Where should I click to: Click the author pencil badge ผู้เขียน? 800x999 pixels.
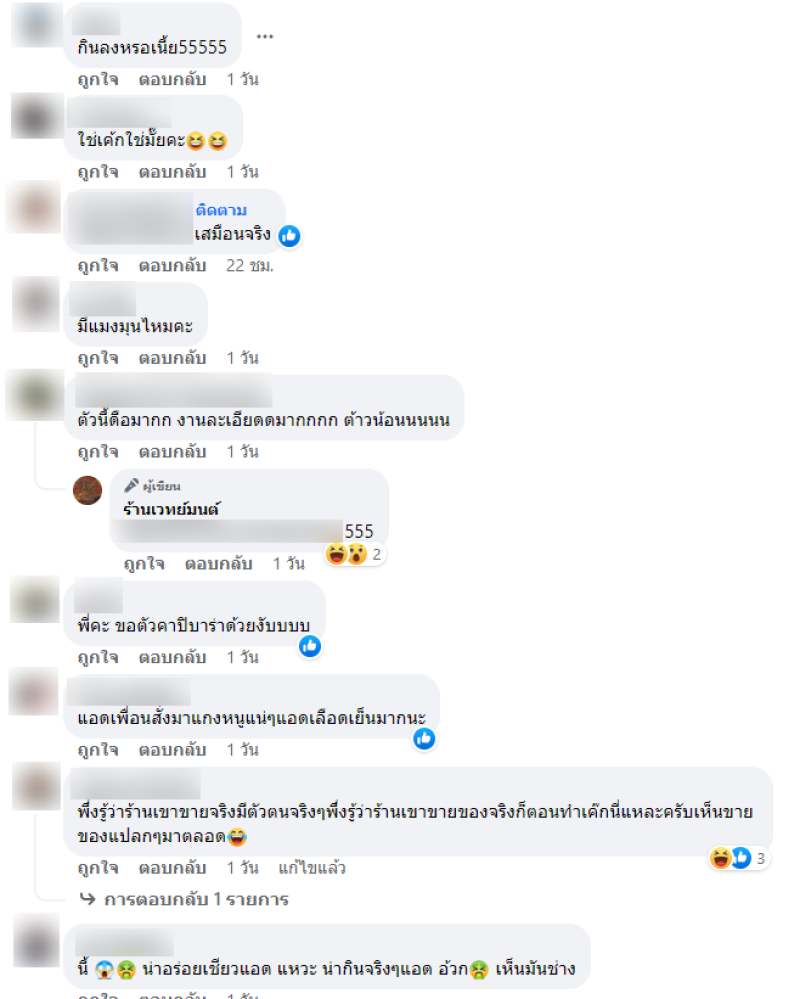tap(152, 486)
